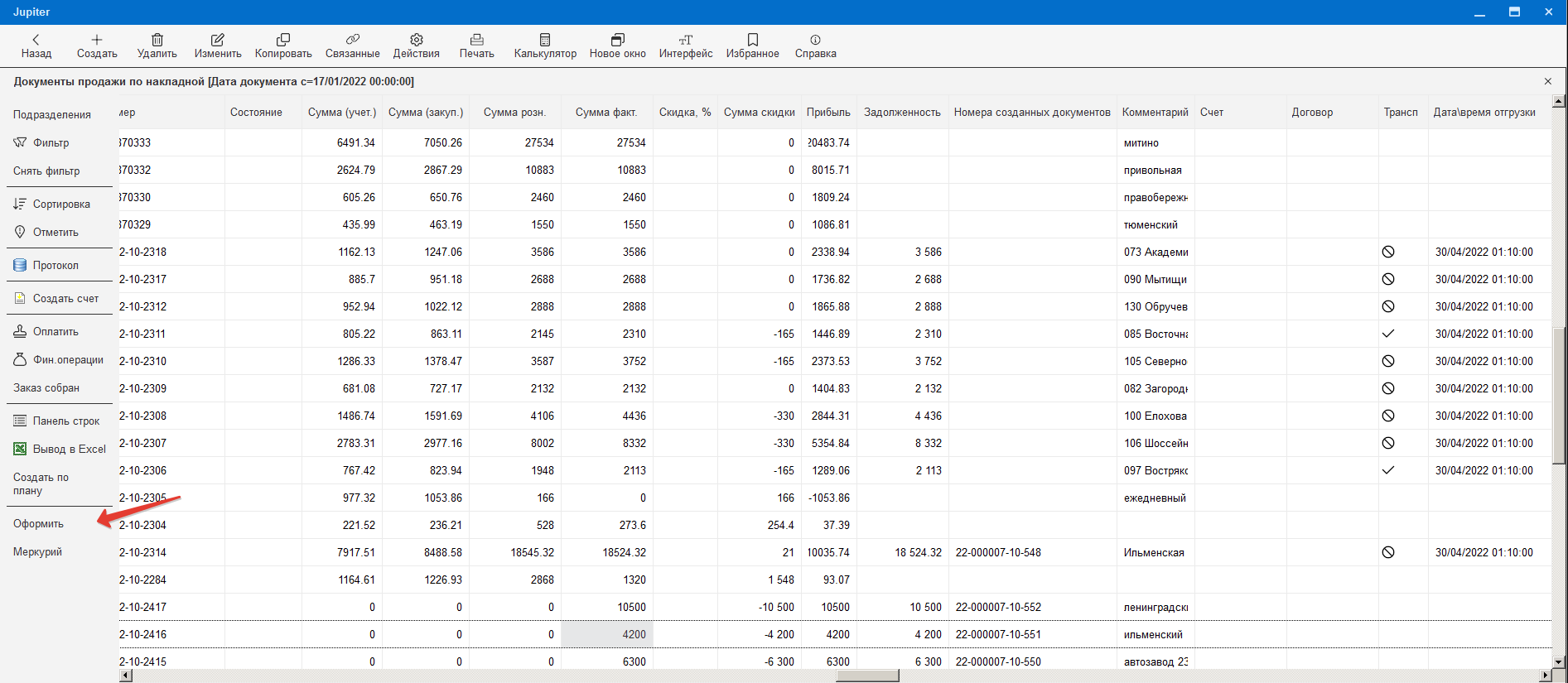Click Оформить in the sidebar
Viewport: 1568px width, 683px height.
tap(38, 523)
